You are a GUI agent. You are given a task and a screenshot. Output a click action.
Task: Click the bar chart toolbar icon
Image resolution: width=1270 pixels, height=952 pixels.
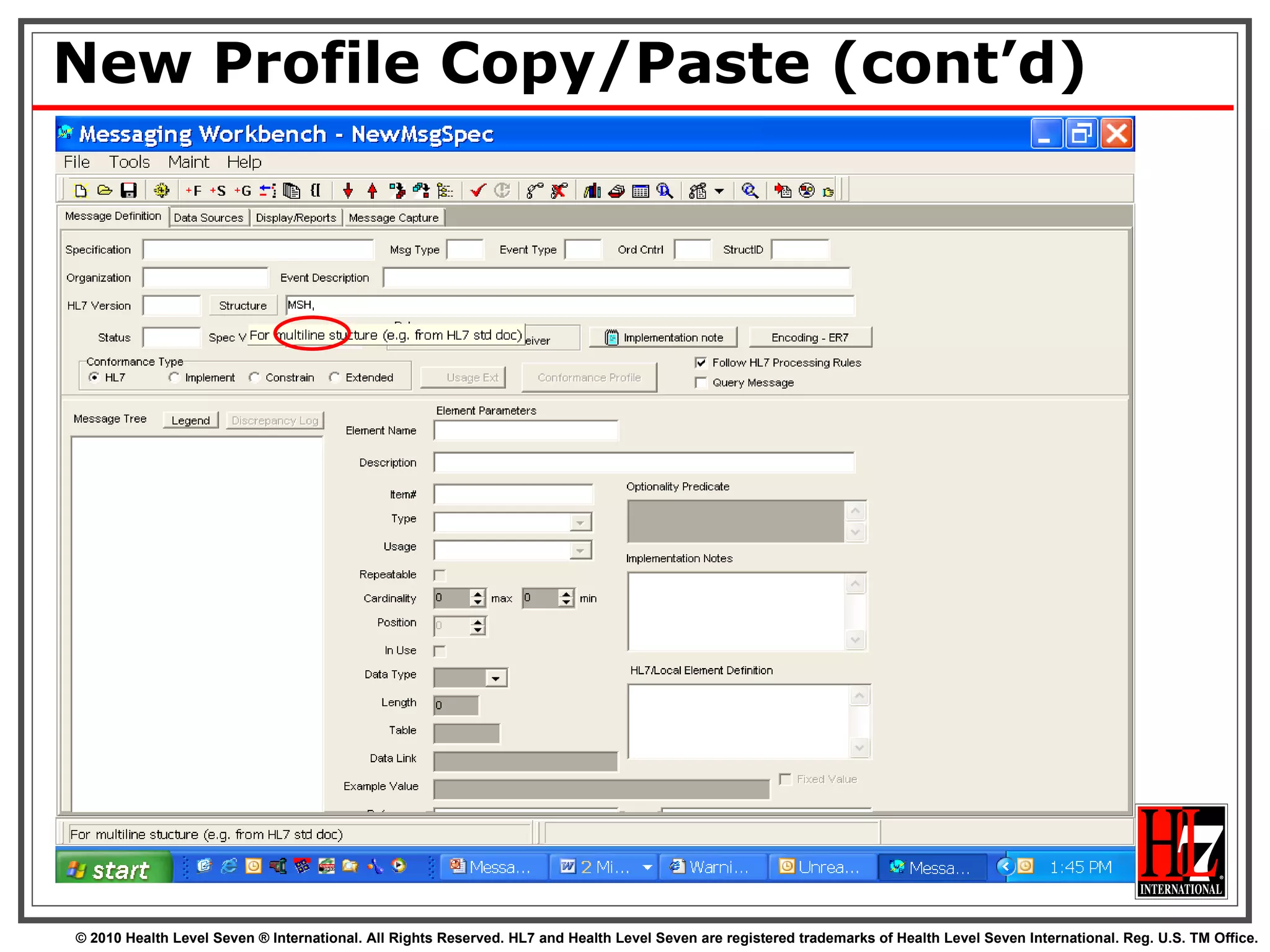(x=592, y=190)
